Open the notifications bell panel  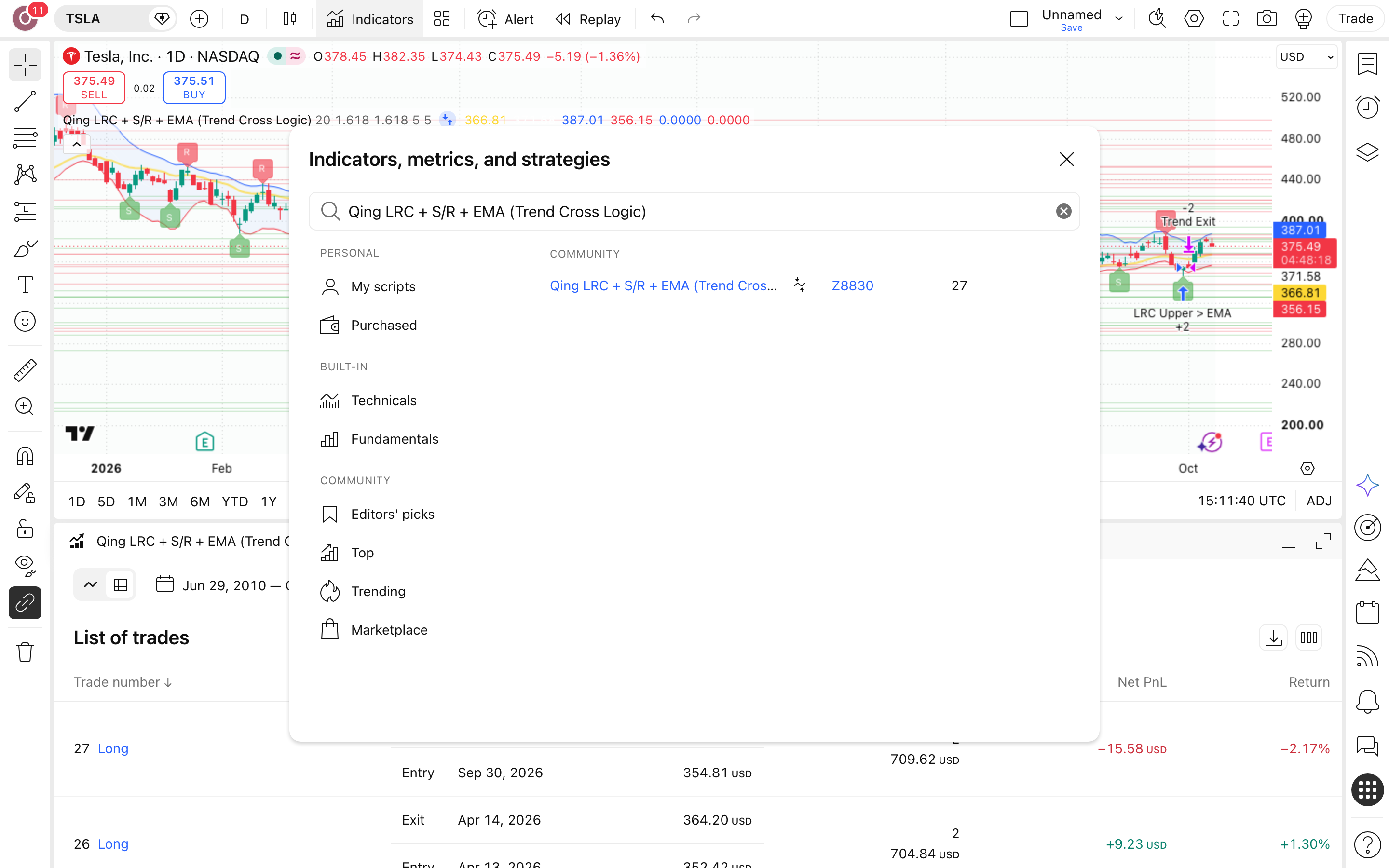(x=1367, y=702)
